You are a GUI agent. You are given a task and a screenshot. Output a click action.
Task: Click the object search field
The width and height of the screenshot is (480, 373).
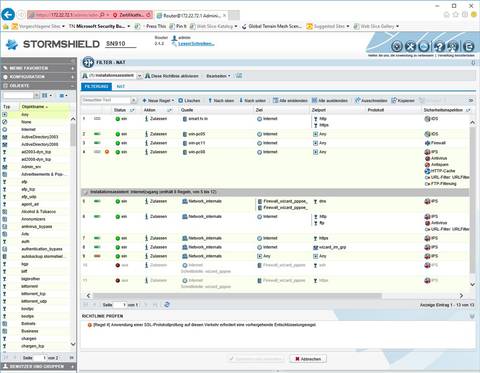click(18, 95)
